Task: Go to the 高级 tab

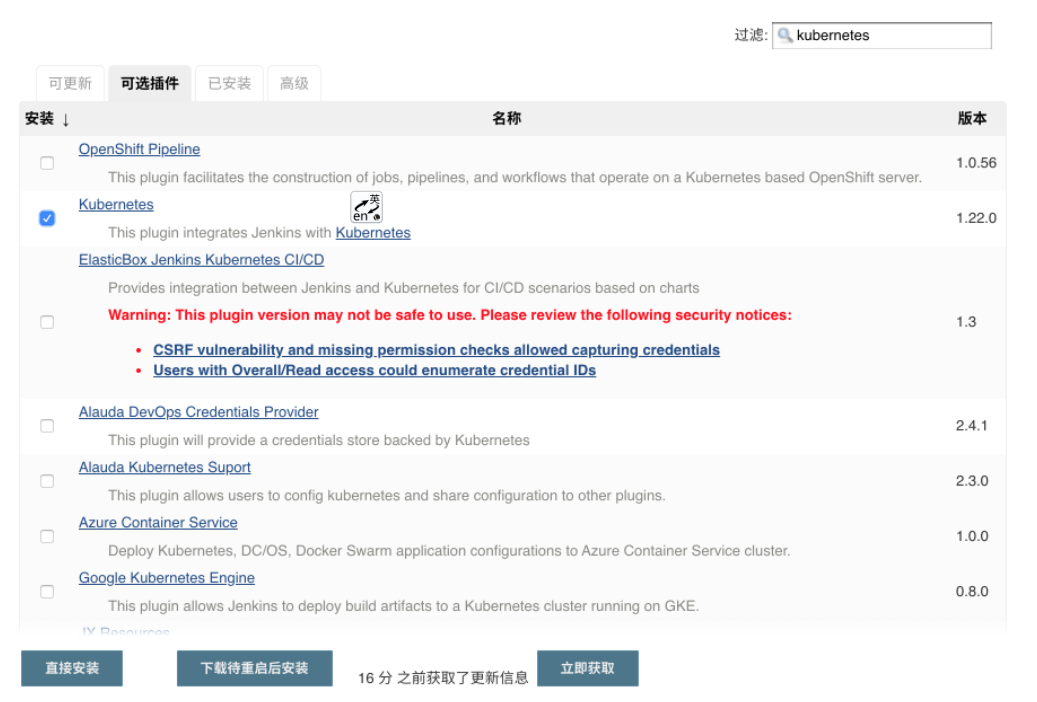Action: coord(294,83)
